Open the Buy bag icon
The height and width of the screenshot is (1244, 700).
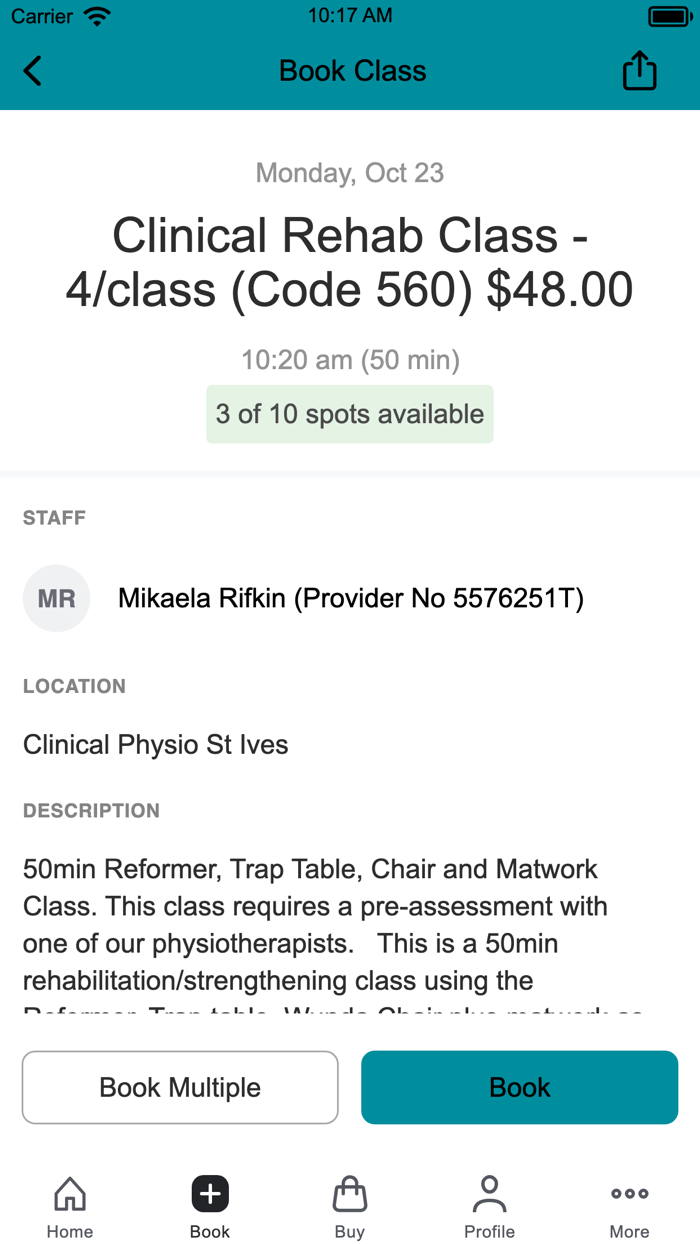pos(349,1193)
